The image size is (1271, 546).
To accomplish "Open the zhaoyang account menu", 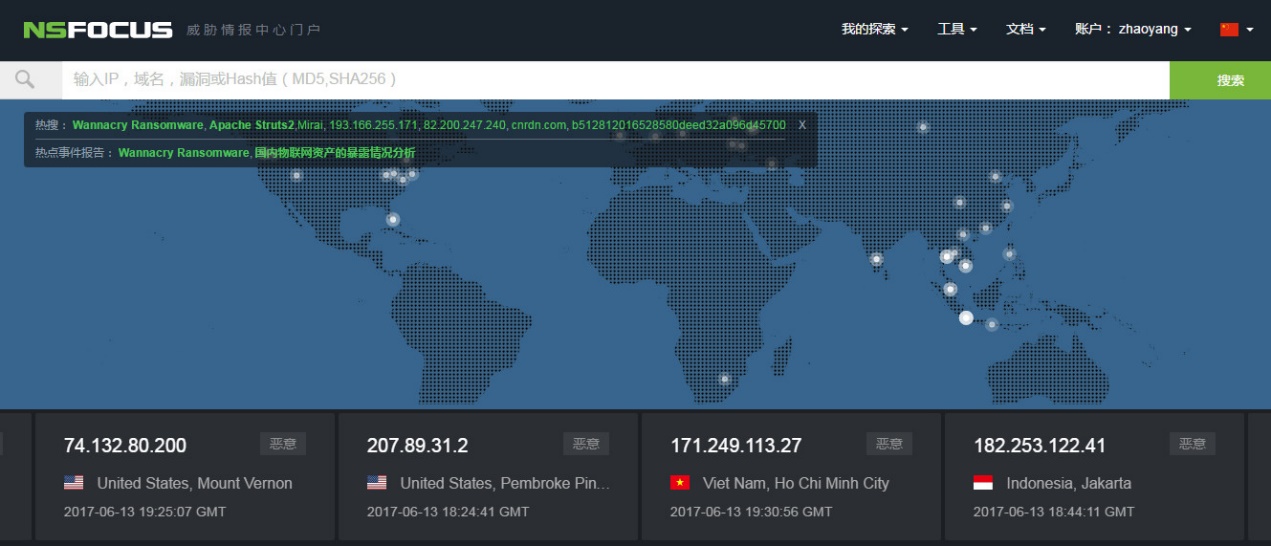I will [1133, 30].
